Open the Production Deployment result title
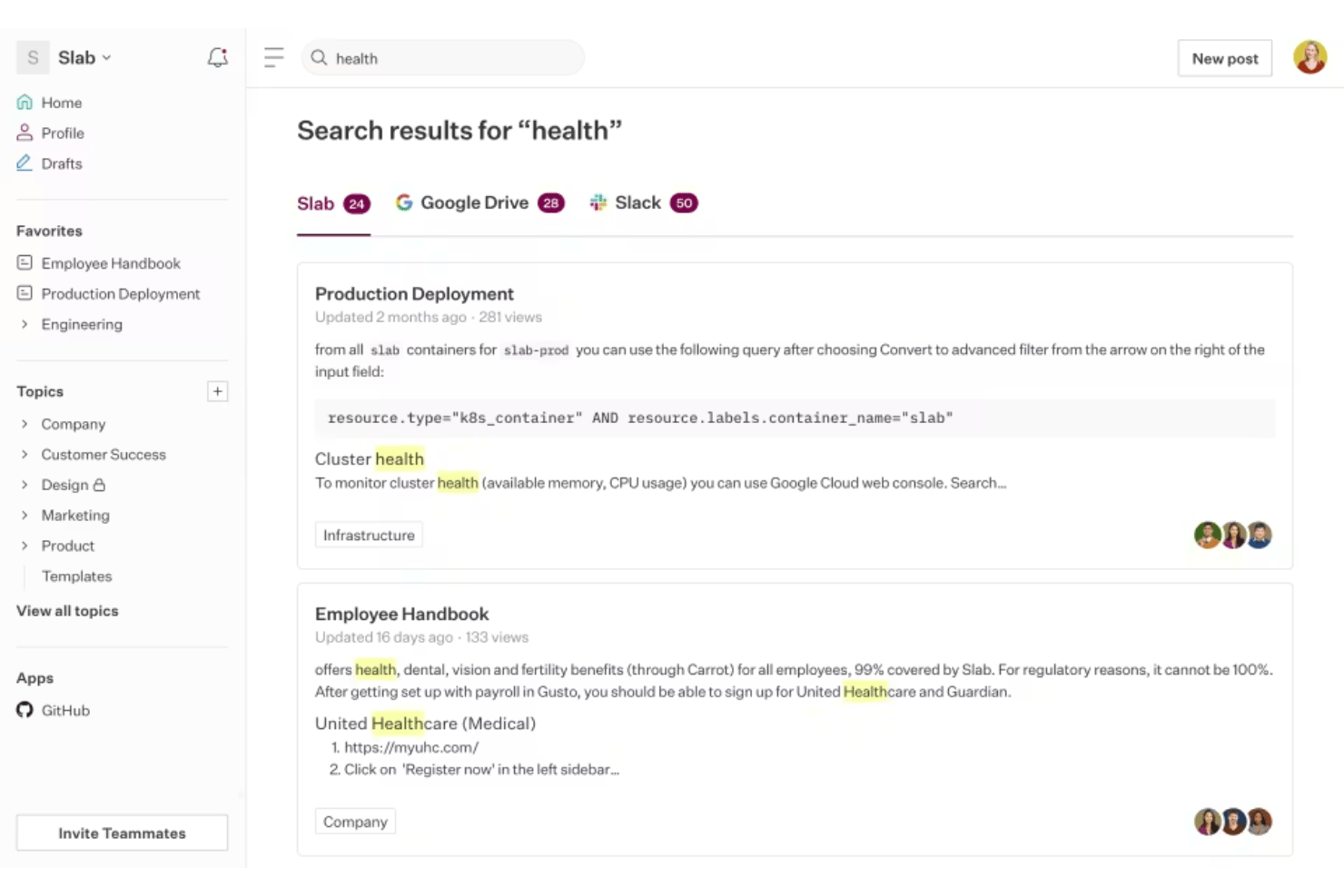1344x896 pixels. 414,293
